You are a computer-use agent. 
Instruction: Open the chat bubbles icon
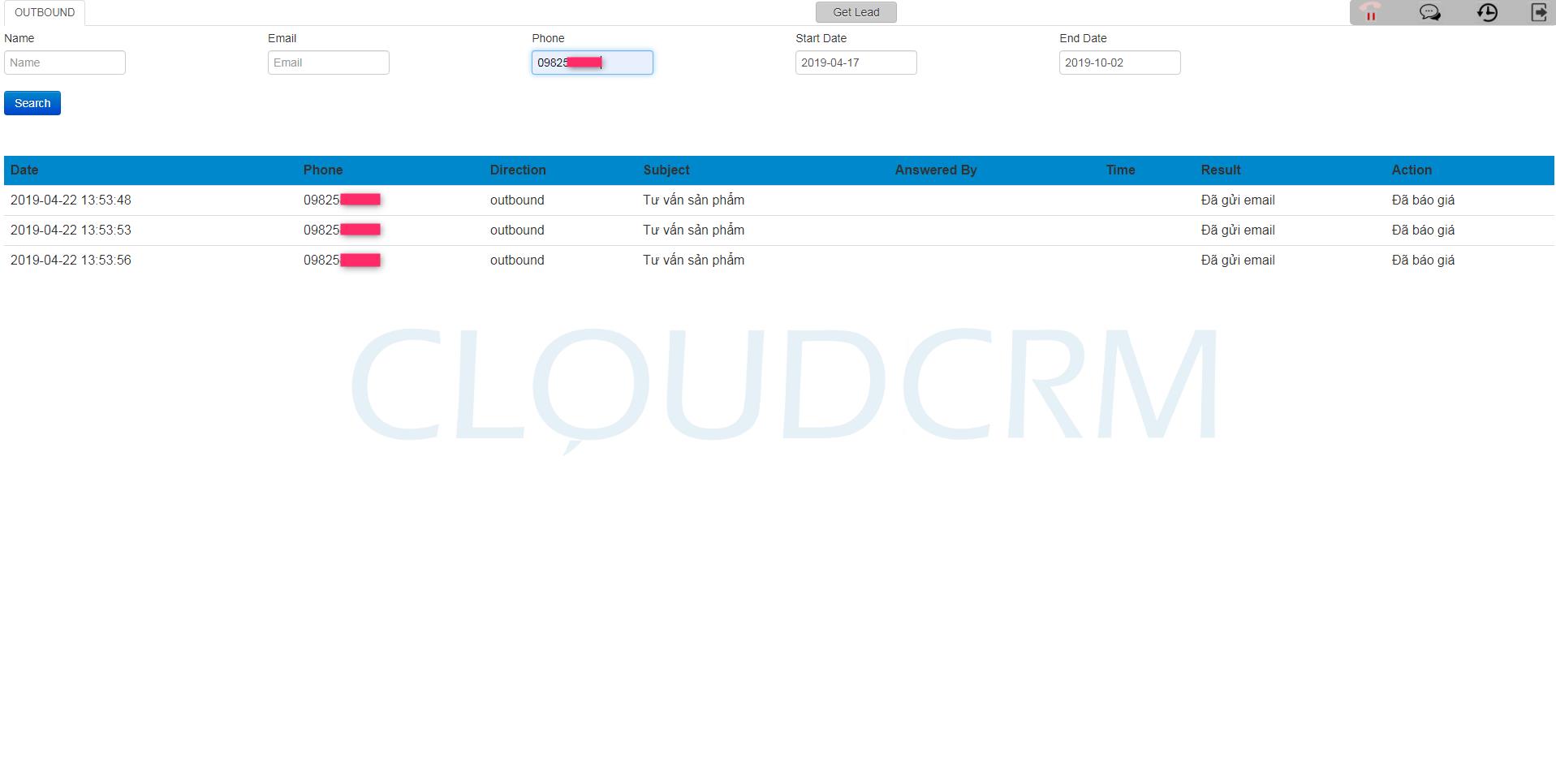coord(1429,12)
